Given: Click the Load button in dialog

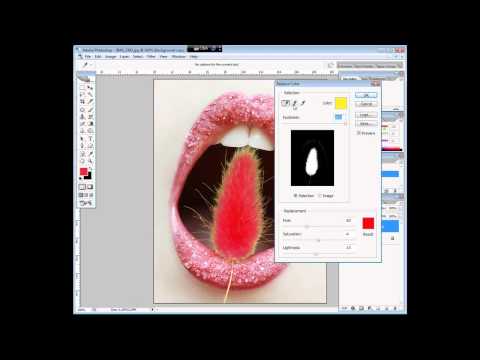Looking at the screenshot, I should (x=366, y=115).
